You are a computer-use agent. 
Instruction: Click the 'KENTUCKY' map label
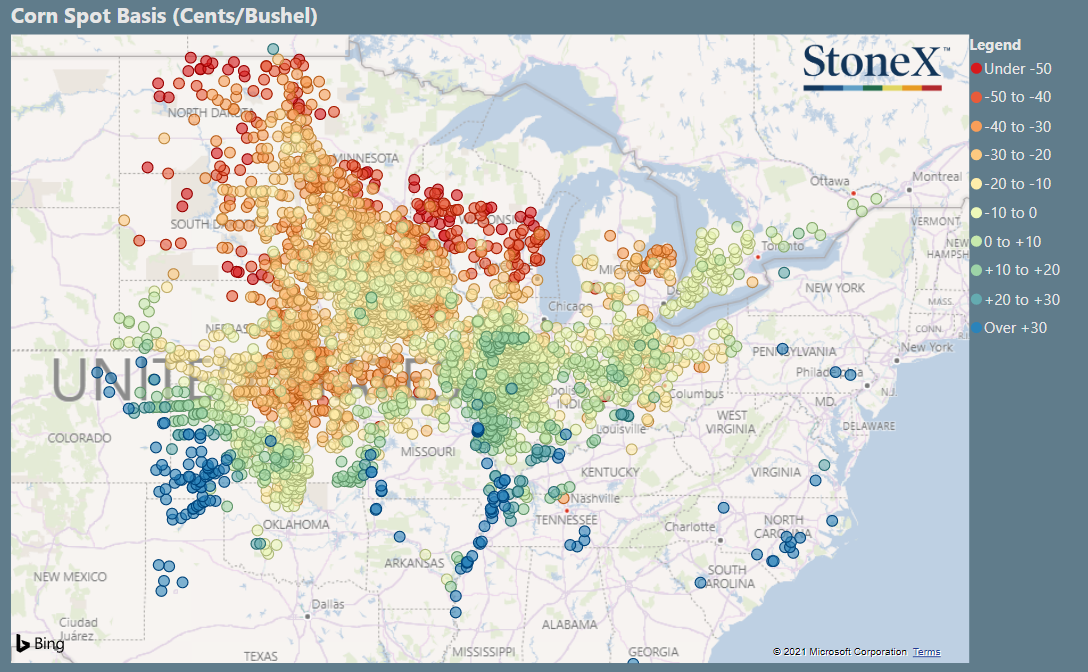coord(610,472)
